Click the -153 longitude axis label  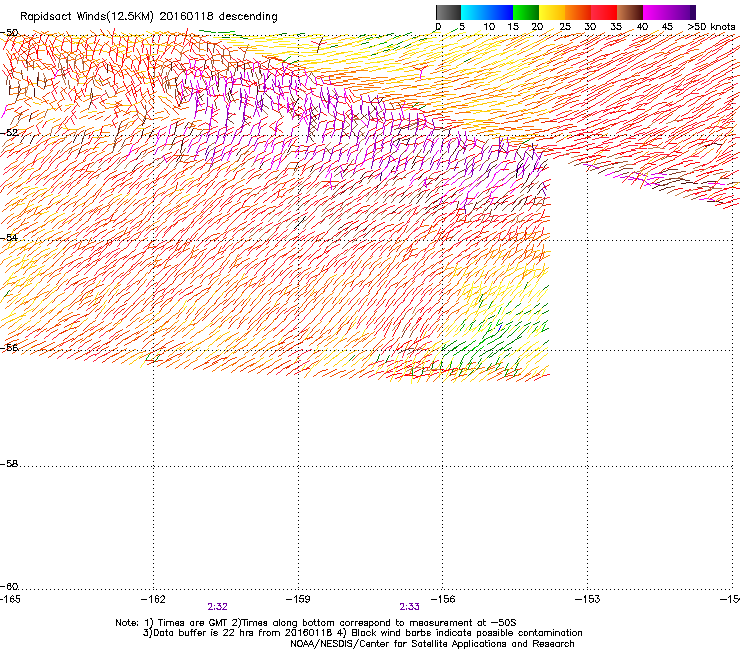click(x=588, y=599)
